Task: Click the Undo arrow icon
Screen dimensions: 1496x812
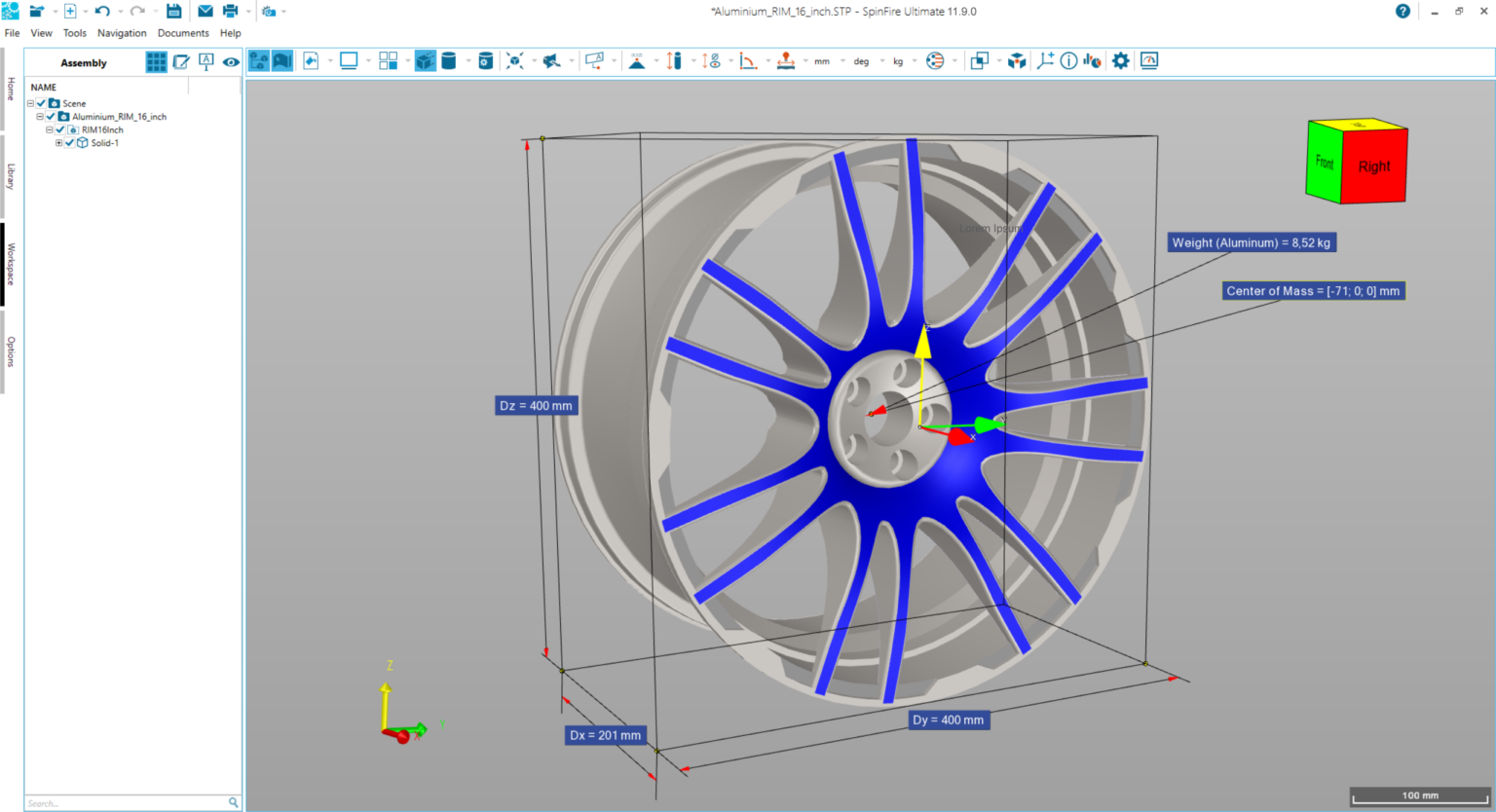Action: 102,12
